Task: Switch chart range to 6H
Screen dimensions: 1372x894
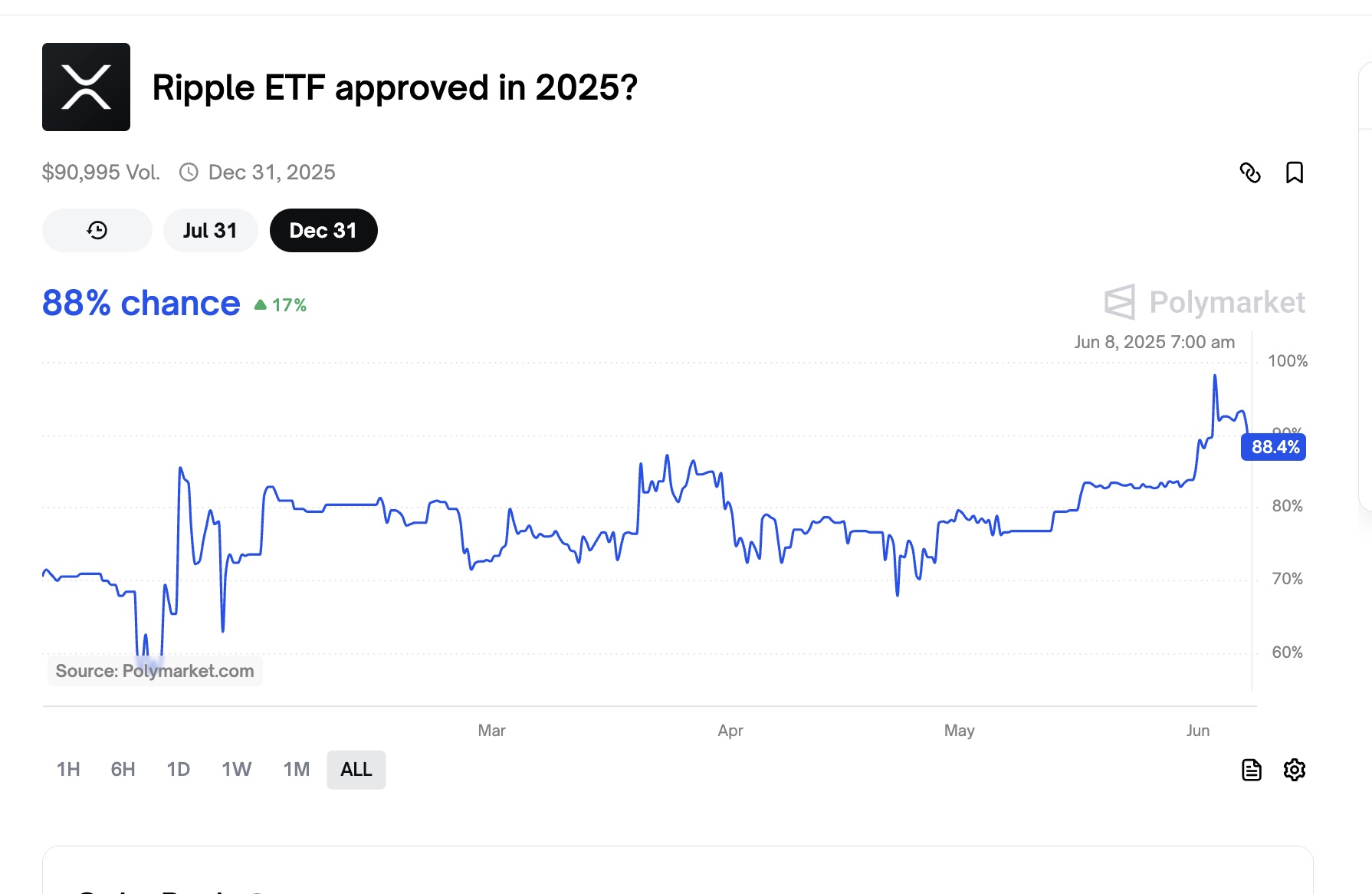Action: (x=123, y=769)
